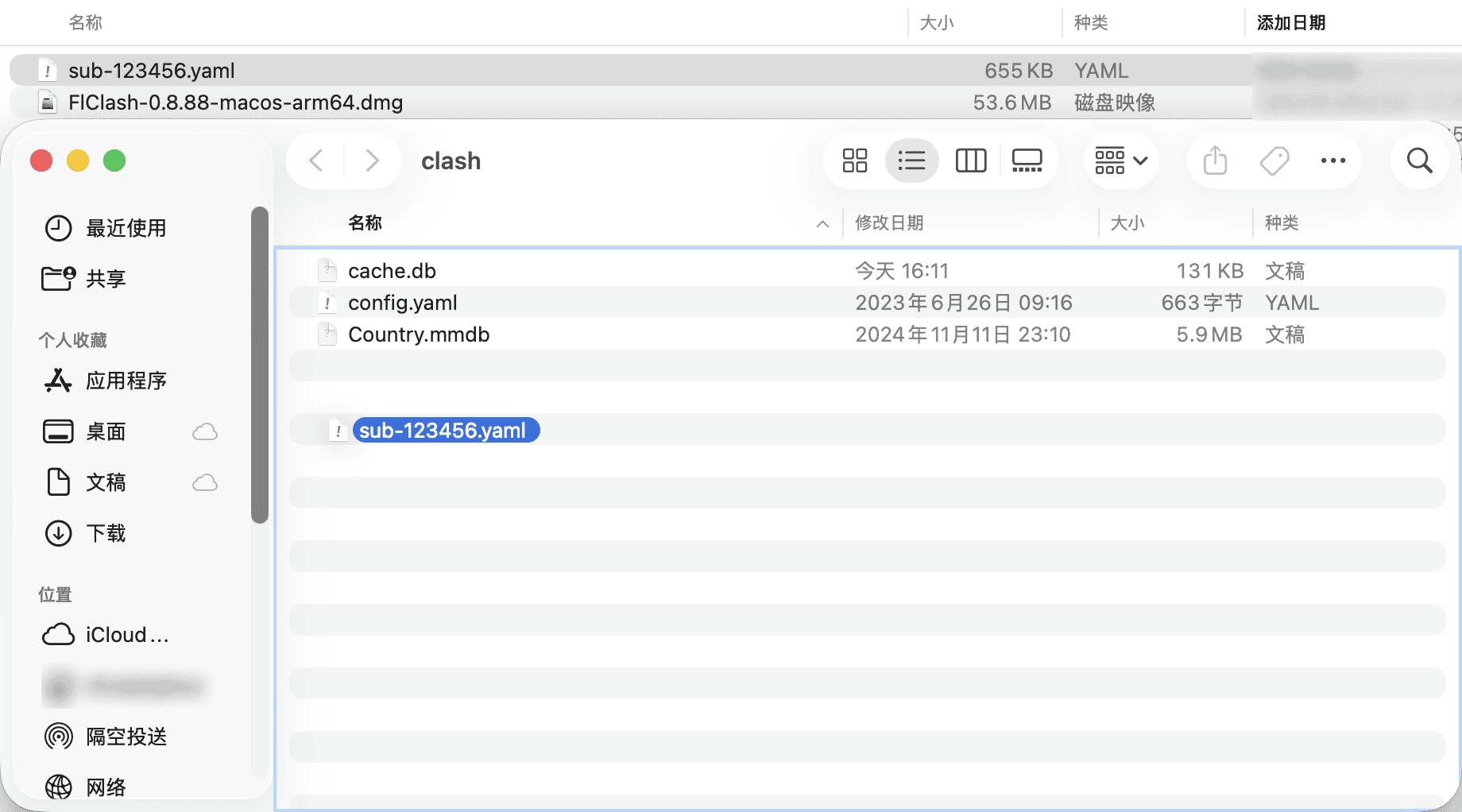Select config.yaml file in list

[x=402, y=303]
